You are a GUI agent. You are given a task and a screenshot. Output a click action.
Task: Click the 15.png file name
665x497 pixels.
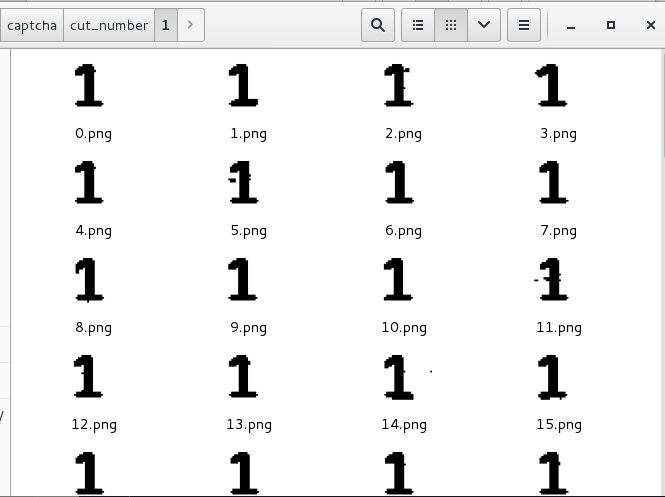pos(559,425)
